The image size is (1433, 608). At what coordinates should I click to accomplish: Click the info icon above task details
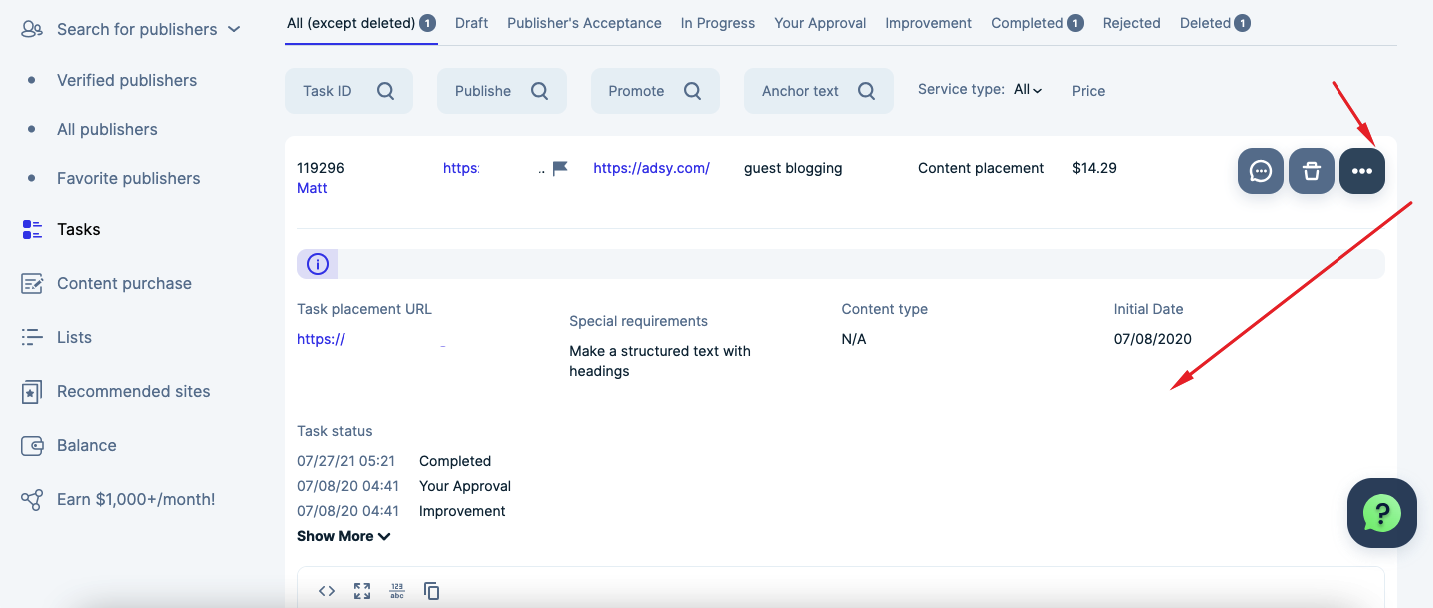(317, 263)
